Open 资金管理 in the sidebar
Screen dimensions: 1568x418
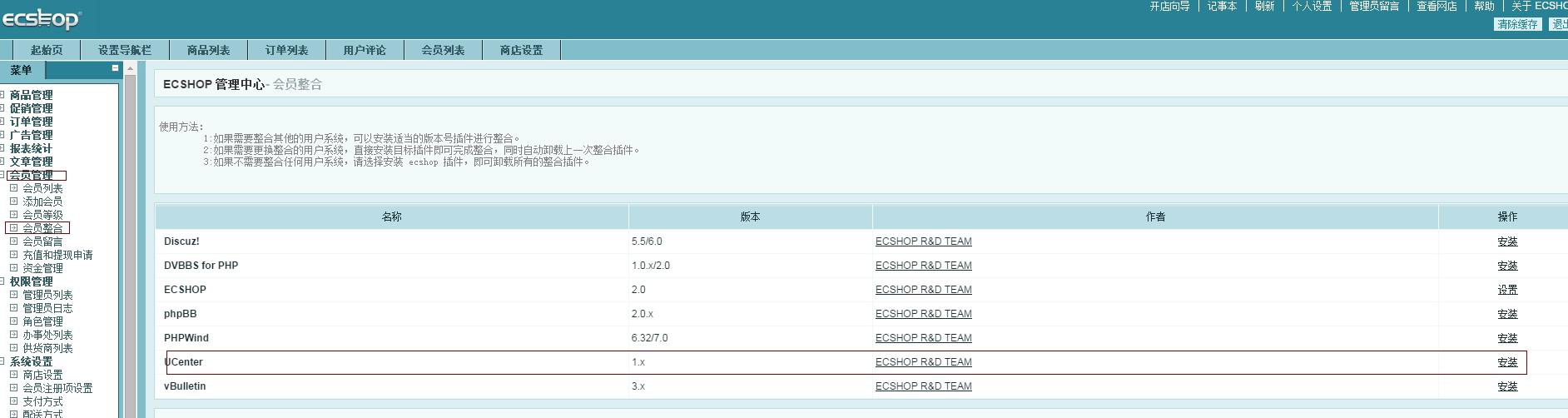coord(42,268)
